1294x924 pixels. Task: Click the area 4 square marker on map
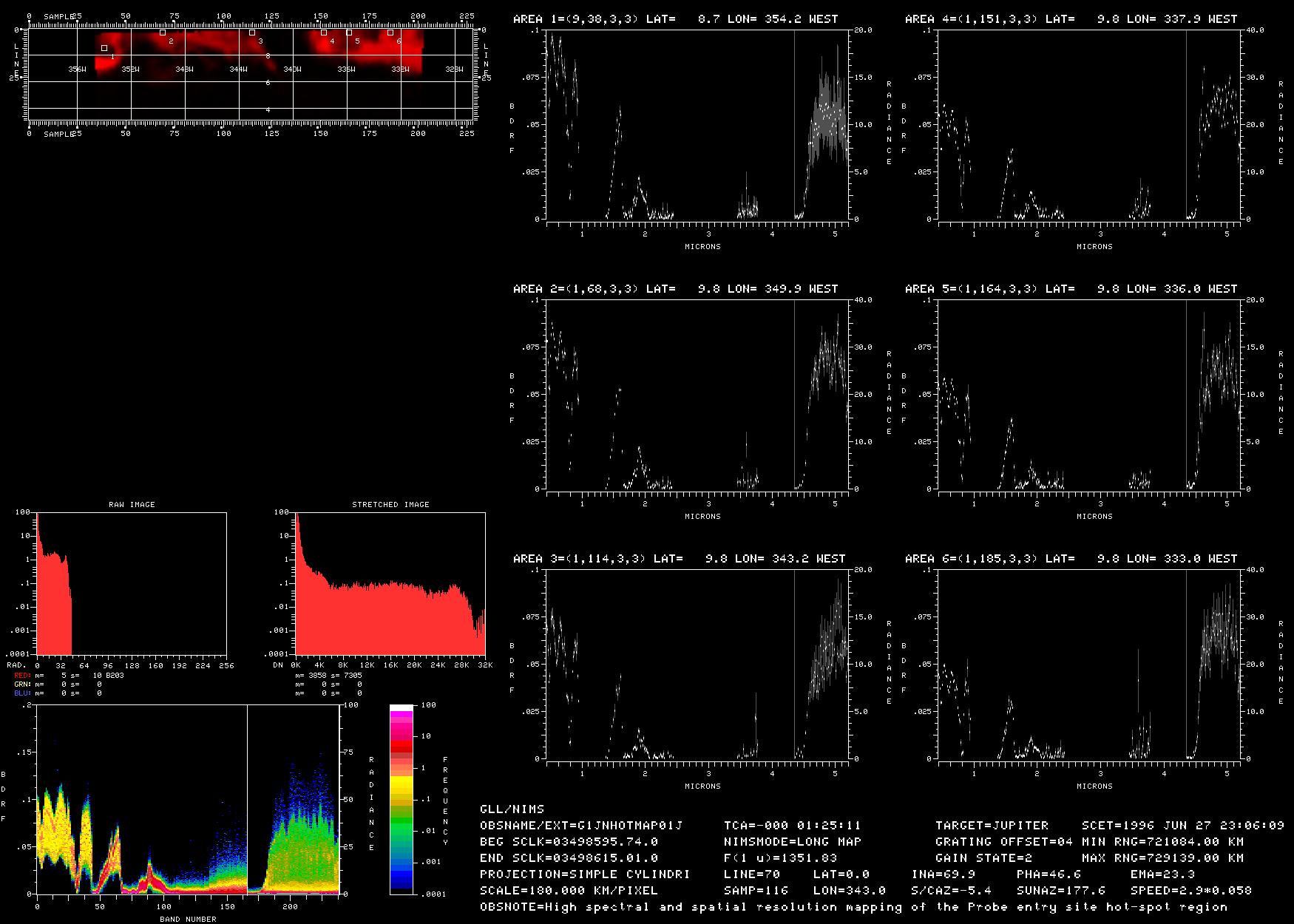click(x=324, y=33)
